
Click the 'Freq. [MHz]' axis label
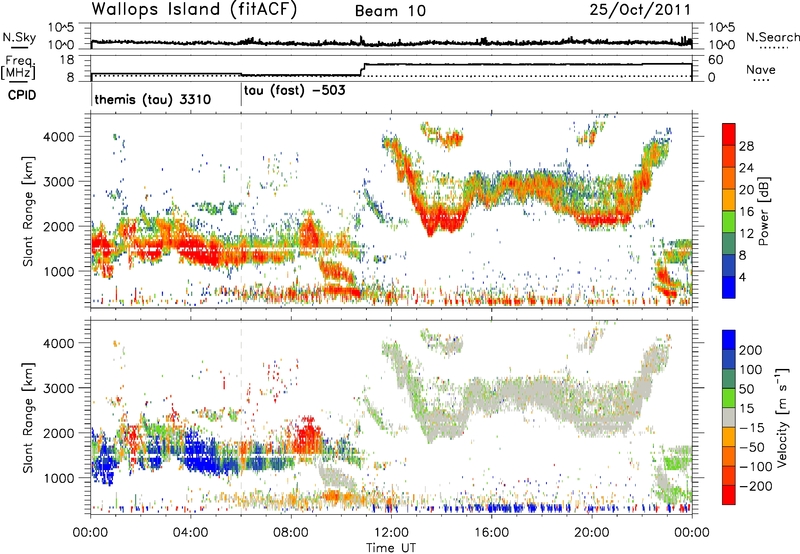pos(18,68)
